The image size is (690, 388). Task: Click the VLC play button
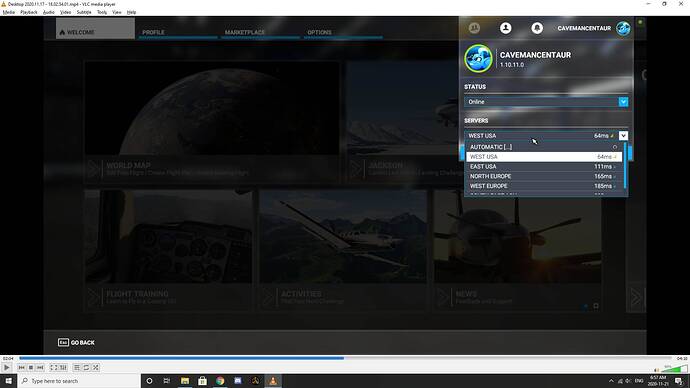[x=7, y=367]
